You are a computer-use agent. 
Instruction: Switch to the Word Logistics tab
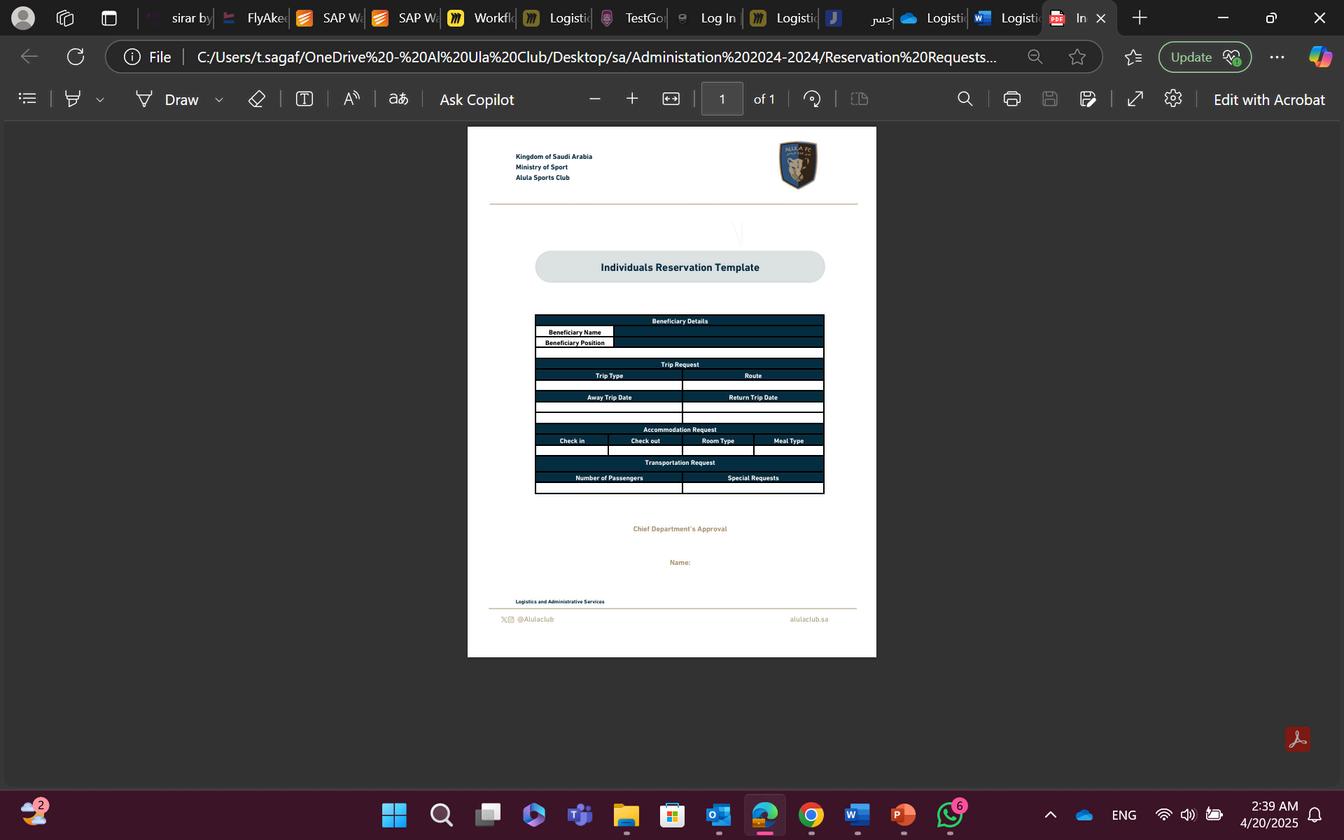point(1007,18)
